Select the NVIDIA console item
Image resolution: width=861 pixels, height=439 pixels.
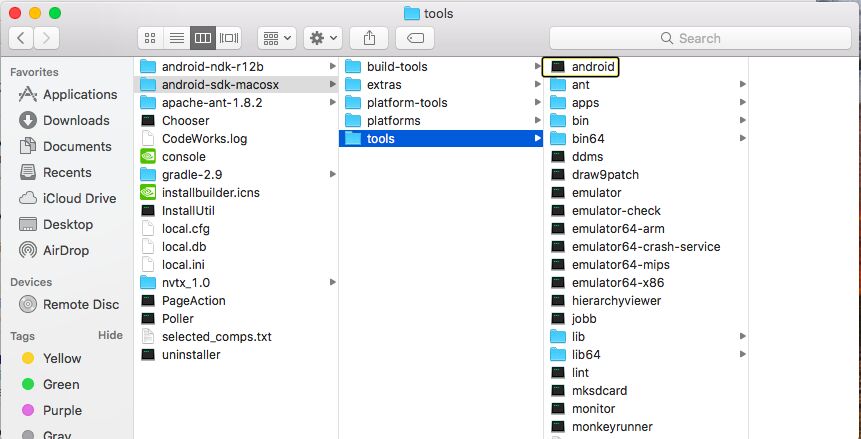(x=172, y=157)
